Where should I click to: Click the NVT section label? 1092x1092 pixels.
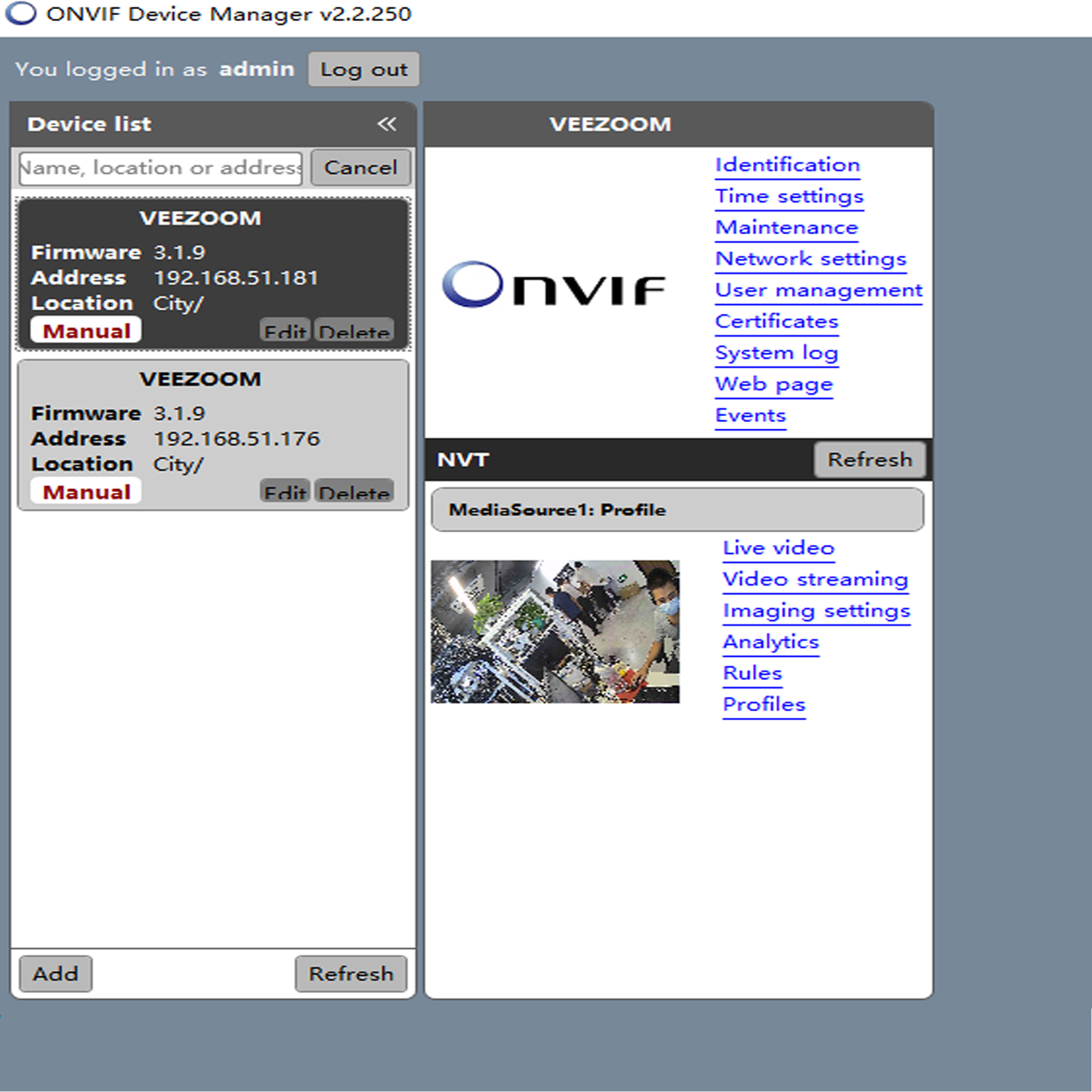click(462, 460)
